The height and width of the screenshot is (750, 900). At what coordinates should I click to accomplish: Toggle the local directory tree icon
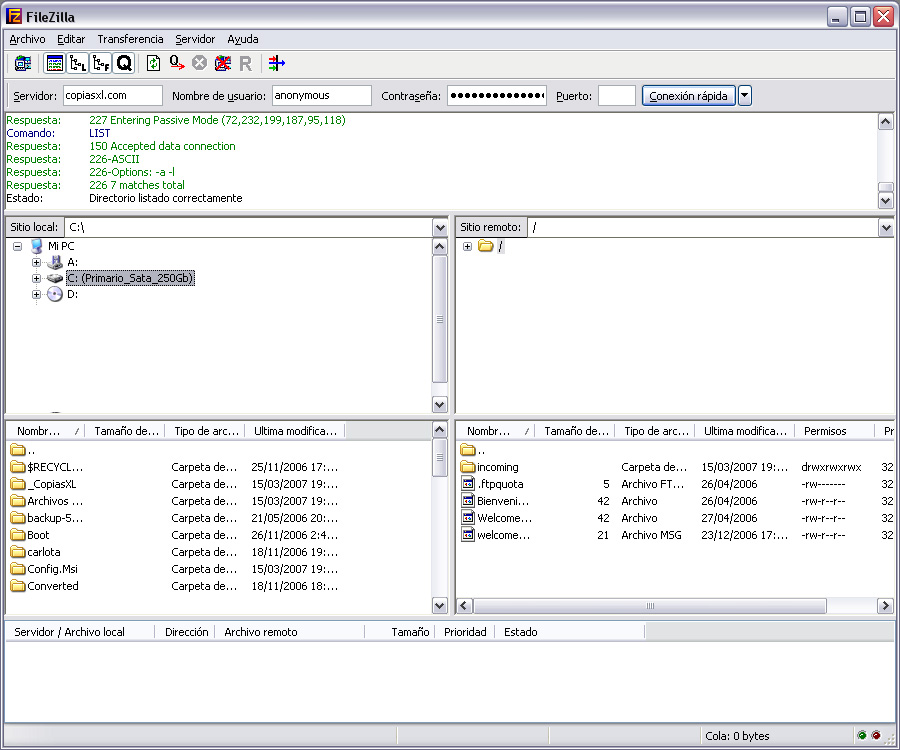(x=77, y=63)
